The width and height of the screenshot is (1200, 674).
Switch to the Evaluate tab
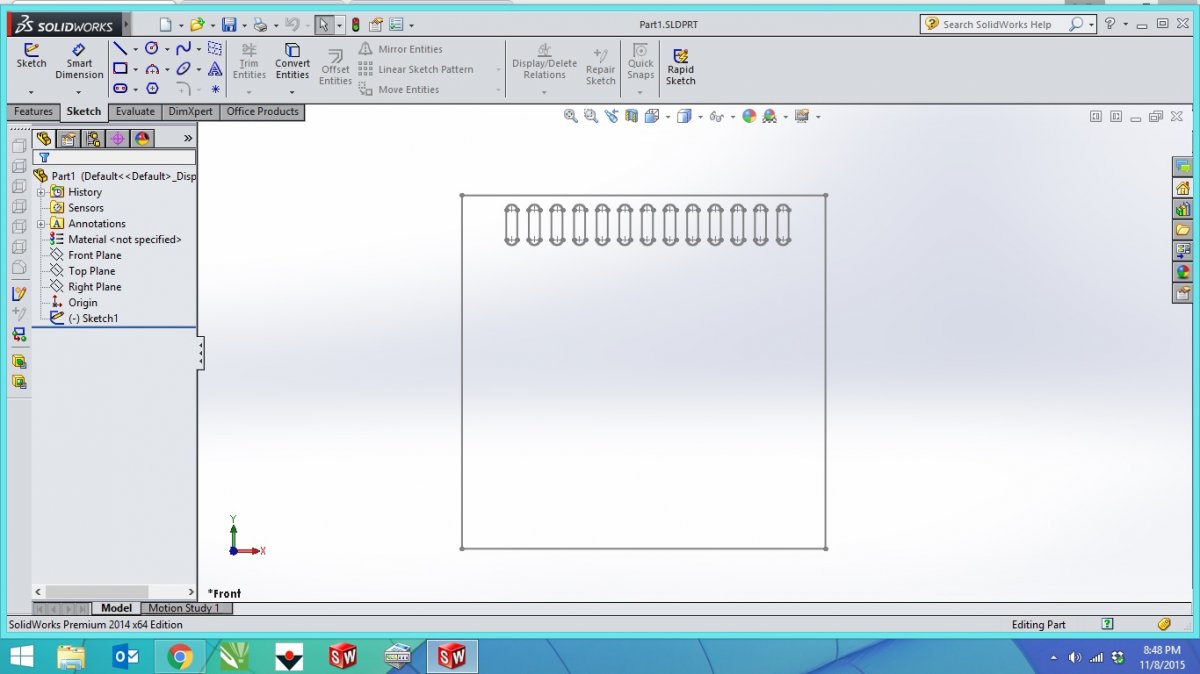(x=134, y=112)
